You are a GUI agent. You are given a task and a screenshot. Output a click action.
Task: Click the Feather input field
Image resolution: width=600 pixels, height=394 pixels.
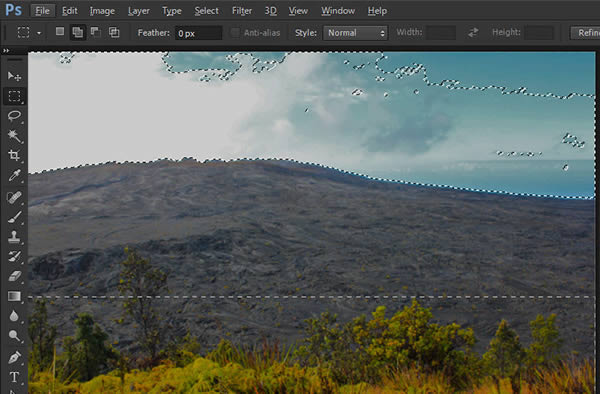point(198,33)
